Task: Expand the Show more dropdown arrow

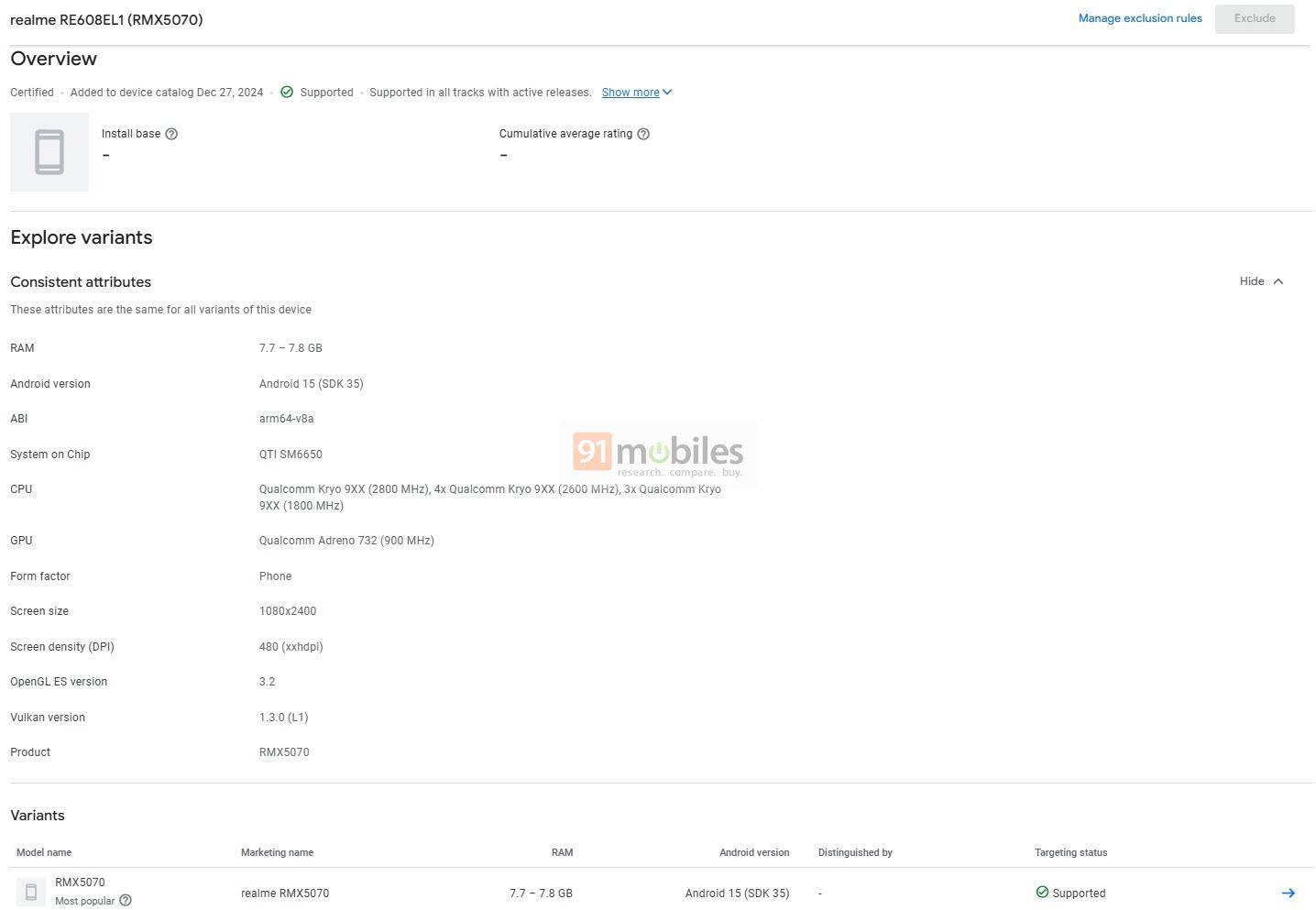Action: 667,92
